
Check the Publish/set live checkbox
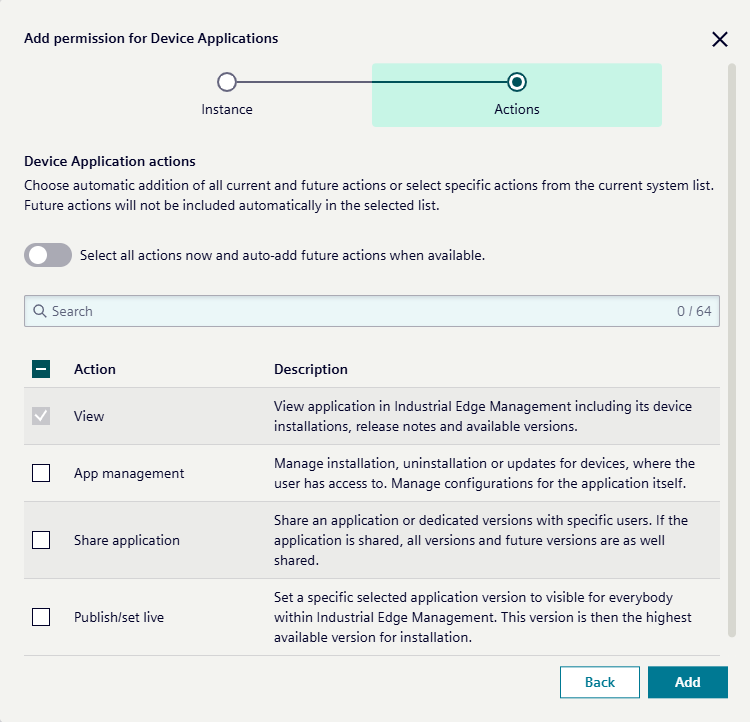pyautogui.click(x=41, y=617)
